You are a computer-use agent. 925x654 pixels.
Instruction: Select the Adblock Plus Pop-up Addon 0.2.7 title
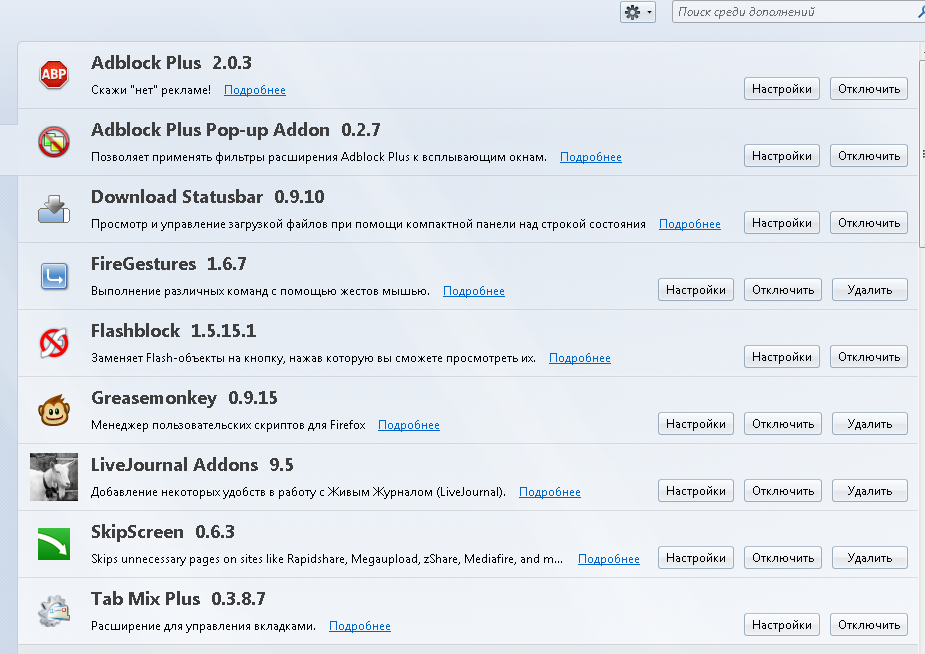[x=236, y=130]
